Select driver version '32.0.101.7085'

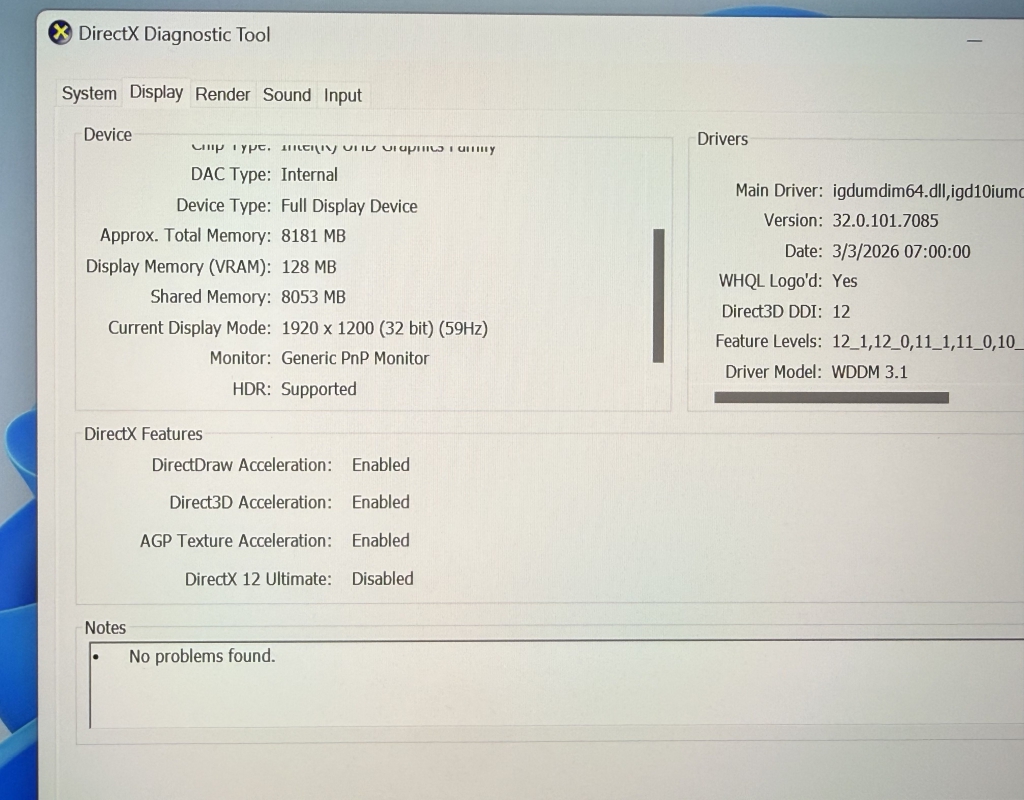[885, 221]
